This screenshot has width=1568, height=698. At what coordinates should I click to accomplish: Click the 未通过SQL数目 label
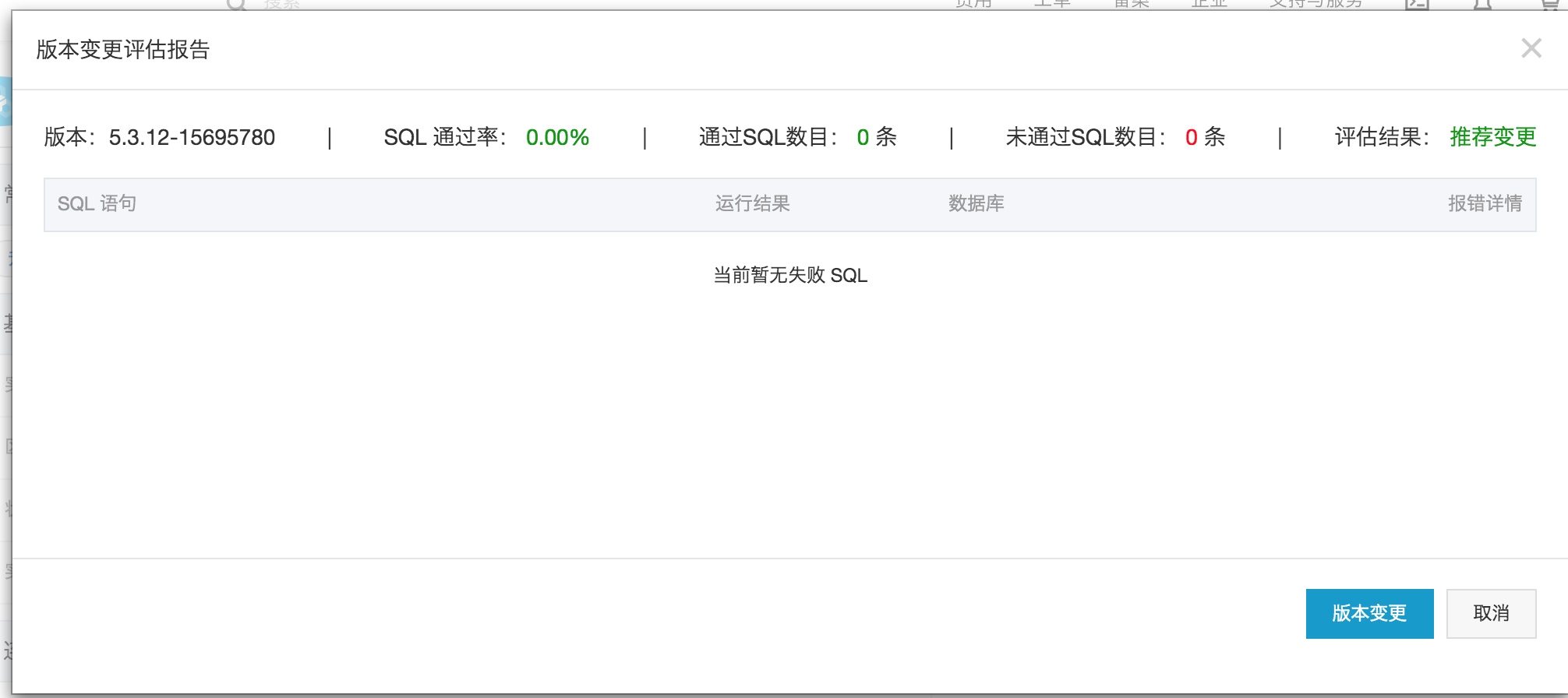[x=1086, y=137]
